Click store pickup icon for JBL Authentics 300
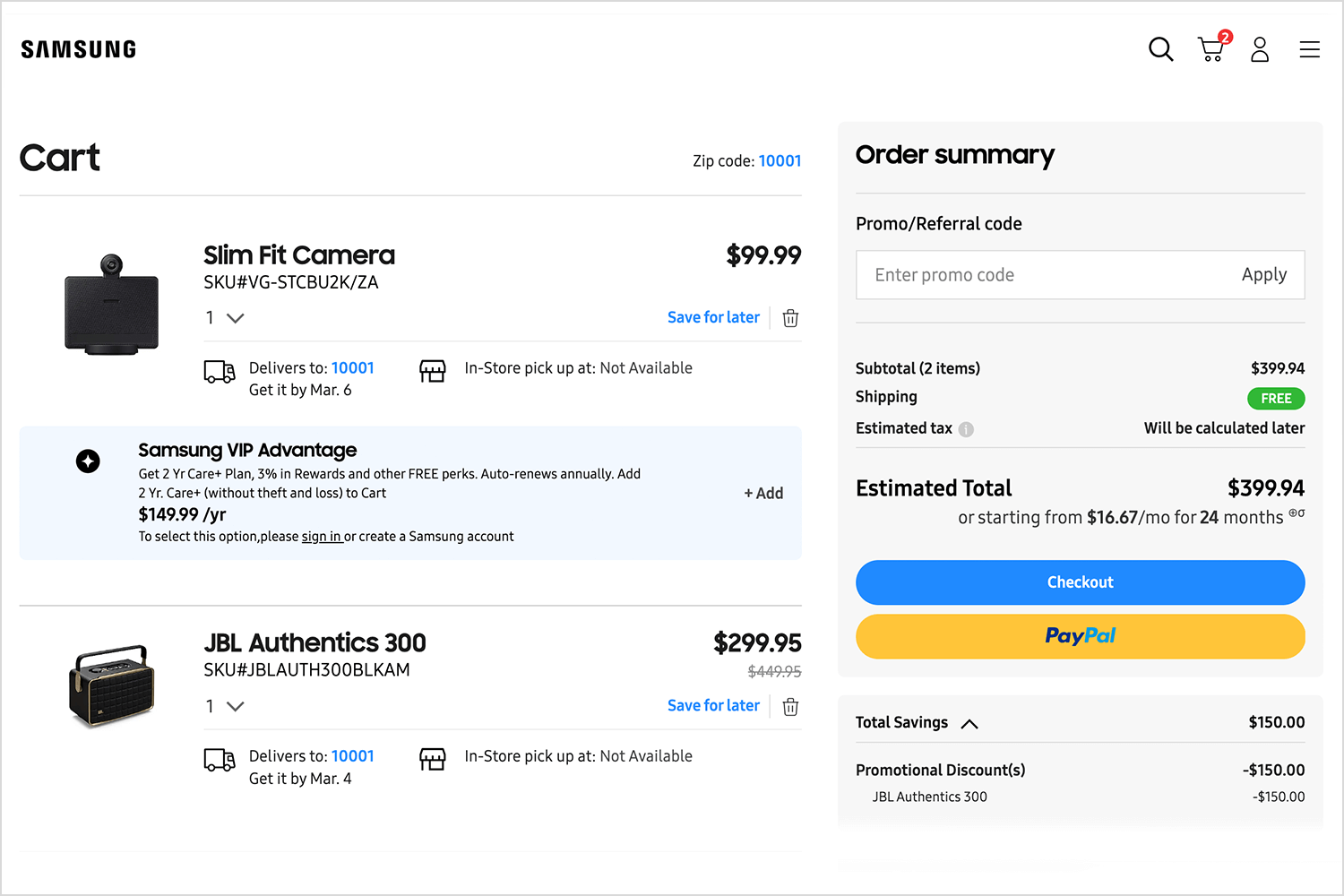Screen dimensions: 1344x896 point(433,759)
